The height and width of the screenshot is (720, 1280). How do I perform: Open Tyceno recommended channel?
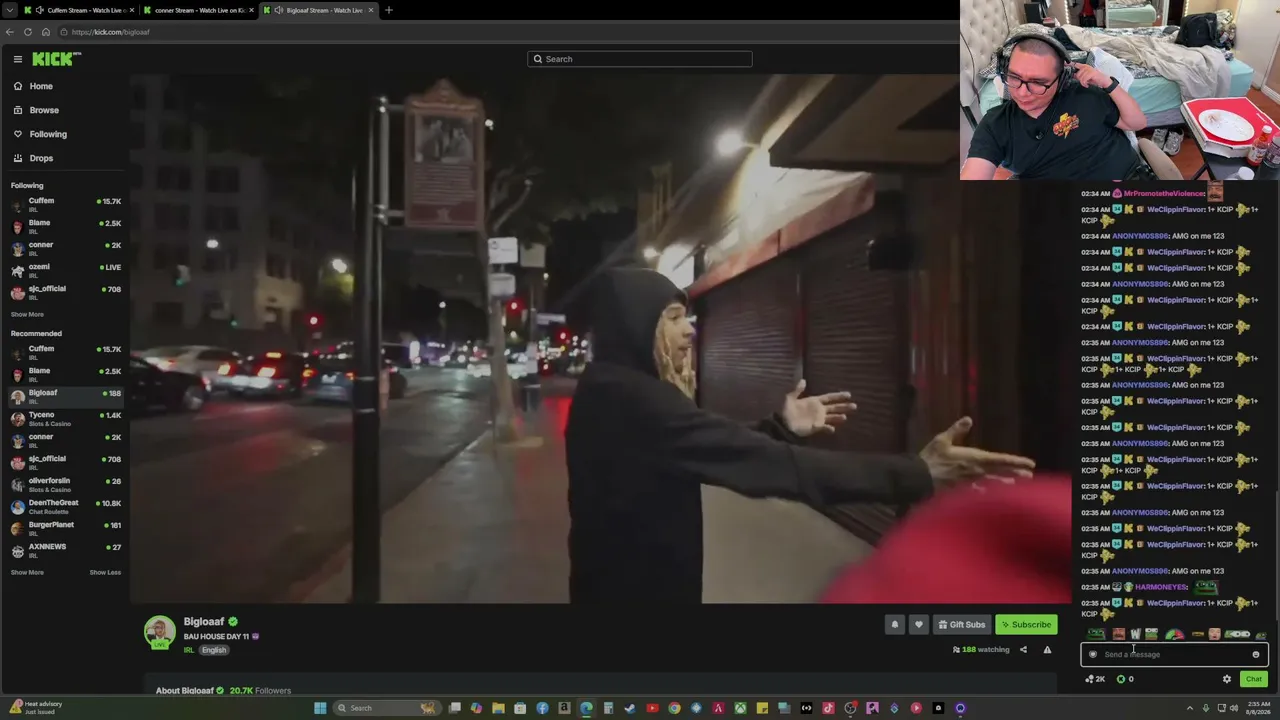pos(65,418)
